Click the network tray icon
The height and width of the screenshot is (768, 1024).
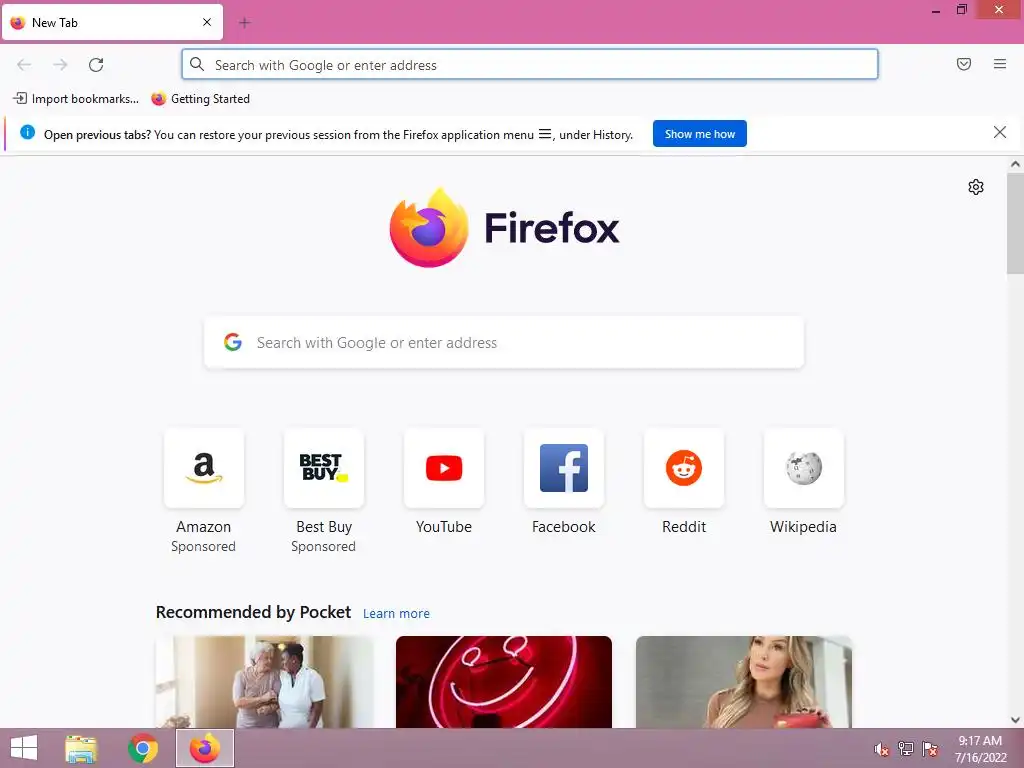pos(906,749)
